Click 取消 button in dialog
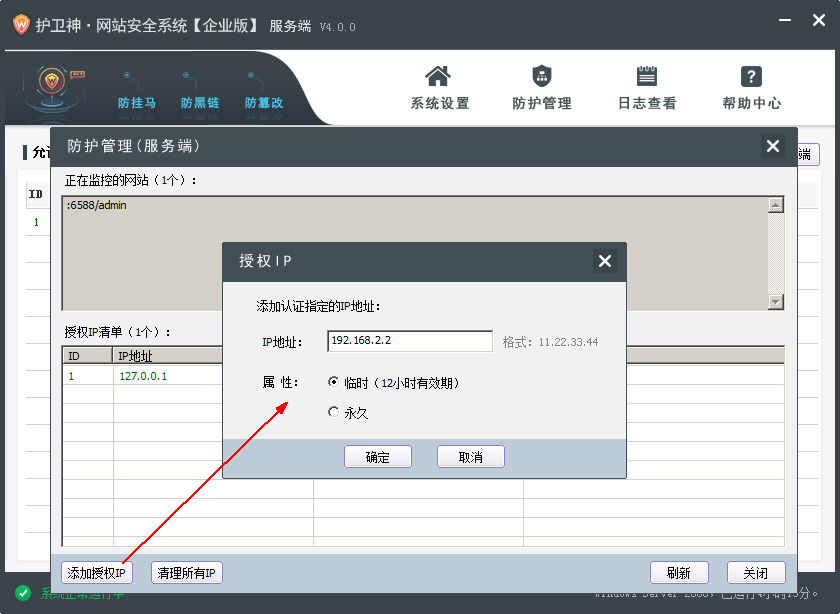This screenshot has width=840, height=614. (x=470, y=457)
